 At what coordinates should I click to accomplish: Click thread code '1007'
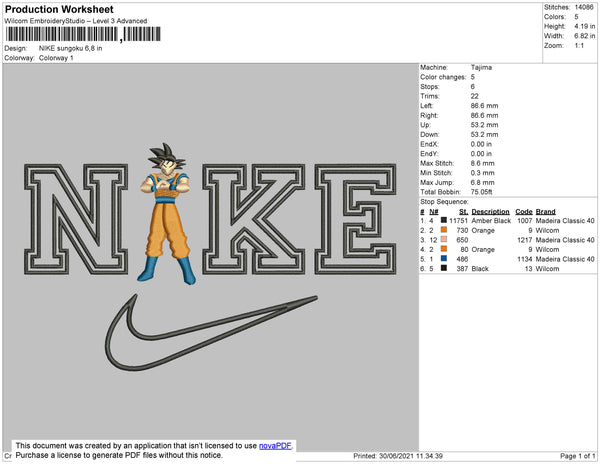(525, 221)
